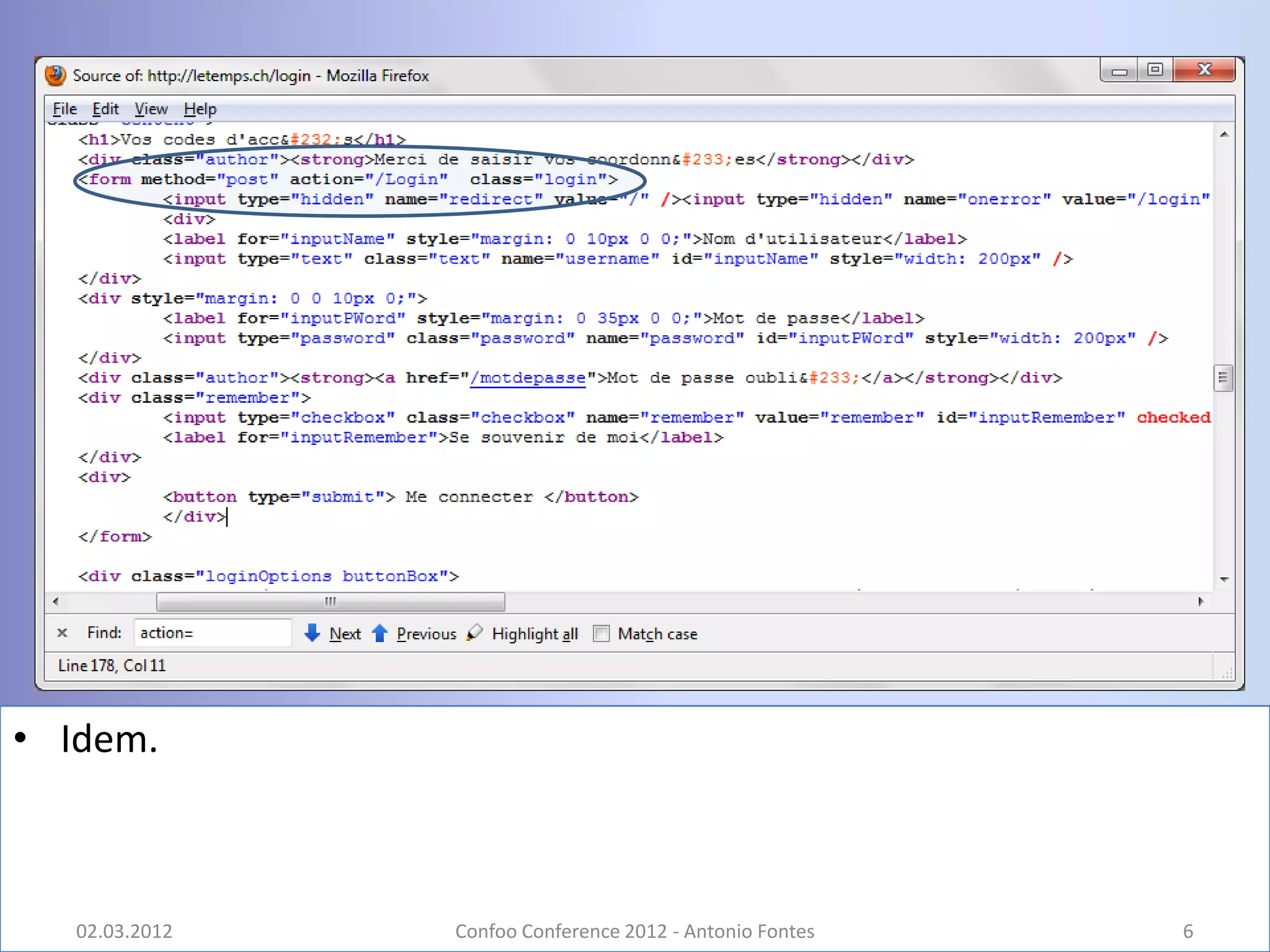Click the vertical scrollbar thumb
This screenshot has width=1270, height=952.
point(1223,378)
